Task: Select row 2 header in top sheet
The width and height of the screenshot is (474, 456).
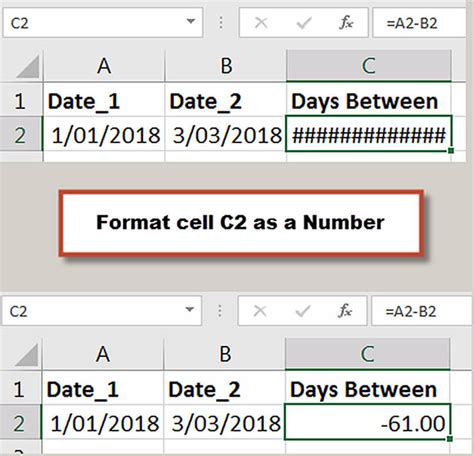Action: [x=21, y=135]
